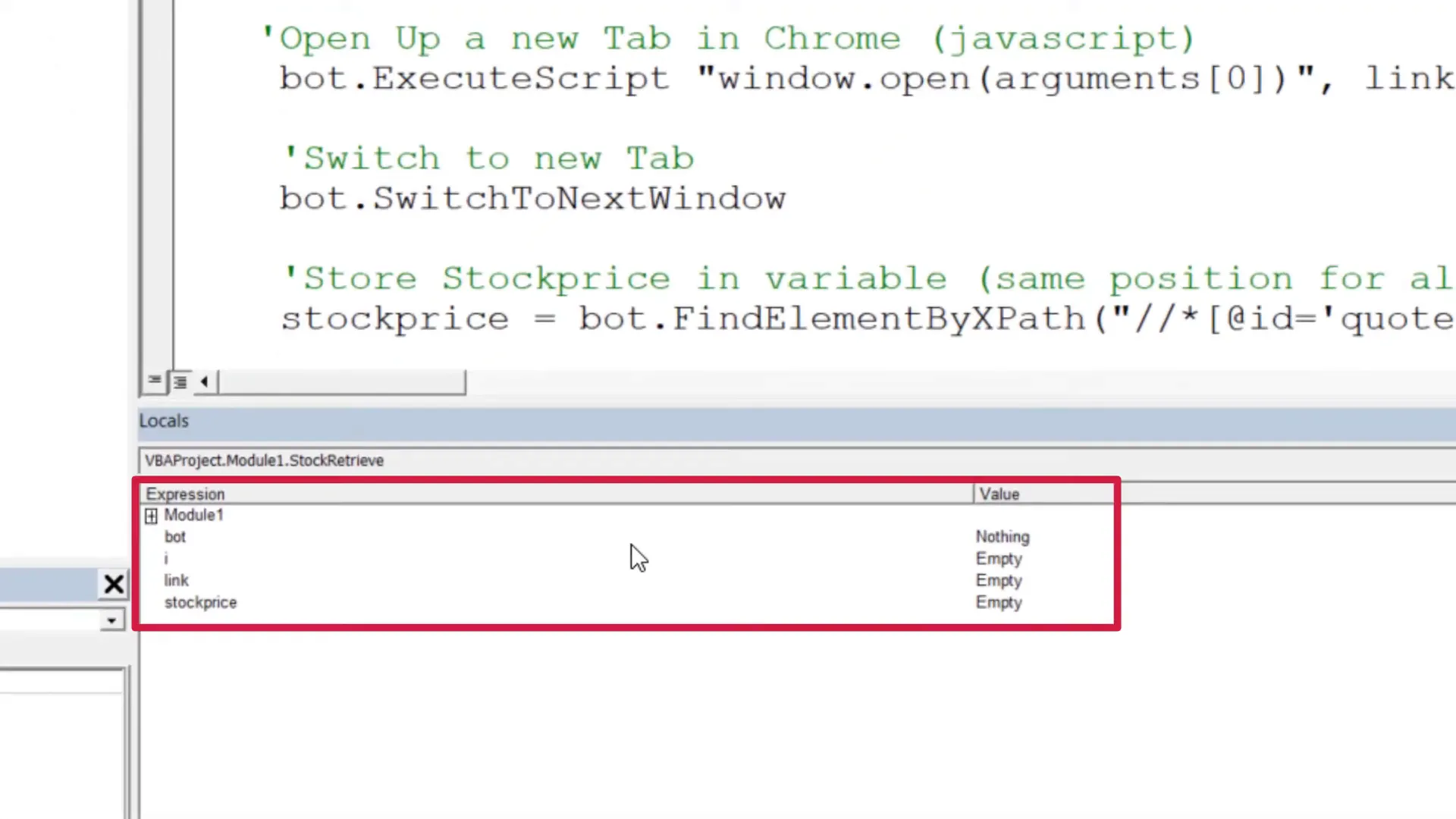Select the Full Module View icon
This screenshot has height=819, width=1456.
tap(180, 381)
